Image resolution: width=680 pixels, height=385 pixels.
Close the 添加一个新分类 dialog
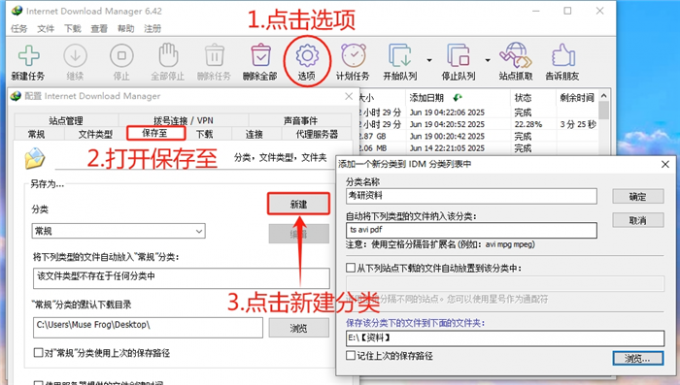(x=665, y=164)
